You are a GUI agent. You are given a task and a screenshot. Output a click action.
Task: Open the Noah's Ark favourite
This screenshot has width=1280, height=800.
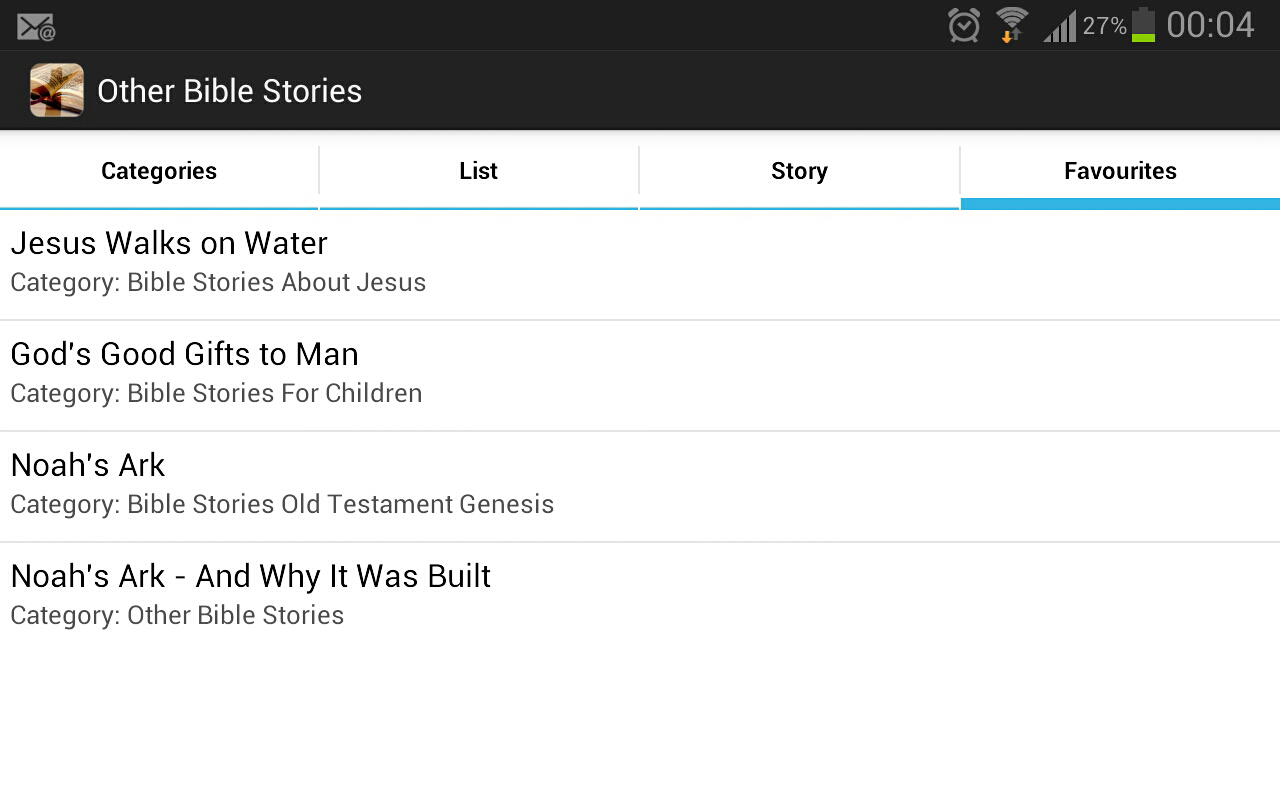(x=88, y=466)
